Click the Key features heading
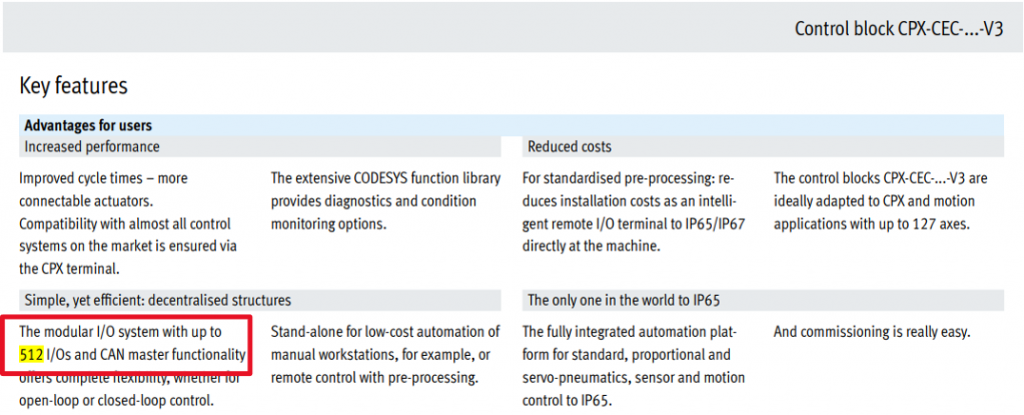The height and width of the screenshot is (415, 1024). point(73,86)
